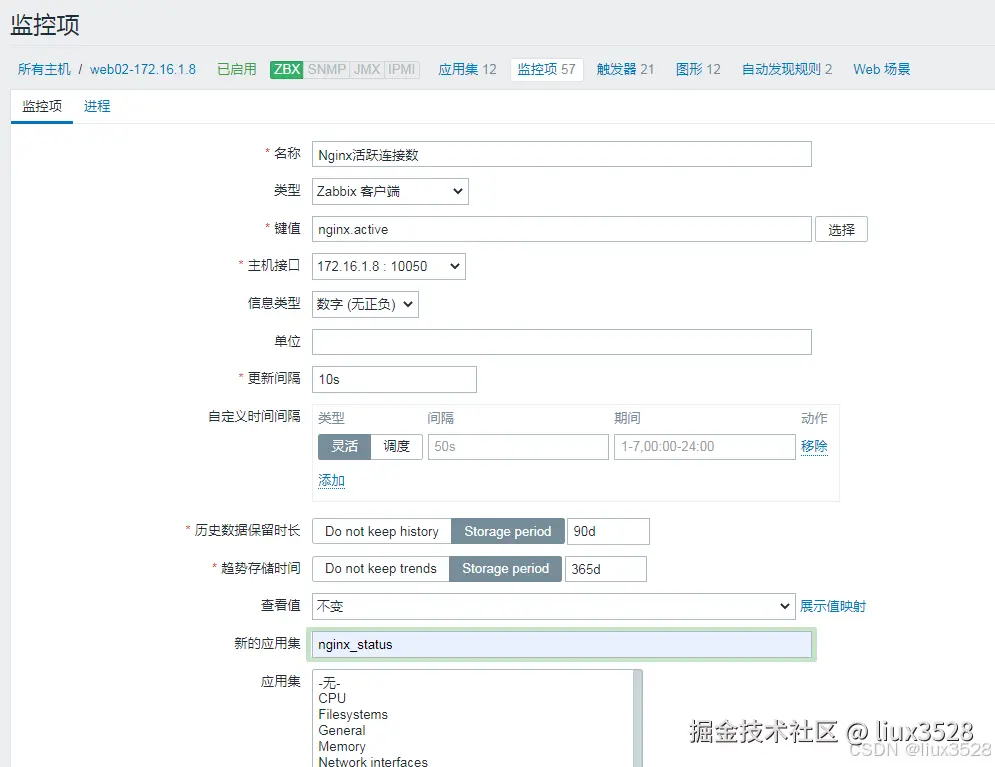
Task: Open the 信息类型 dropdown
Action: pyautogui.click(x=365, y=303)
